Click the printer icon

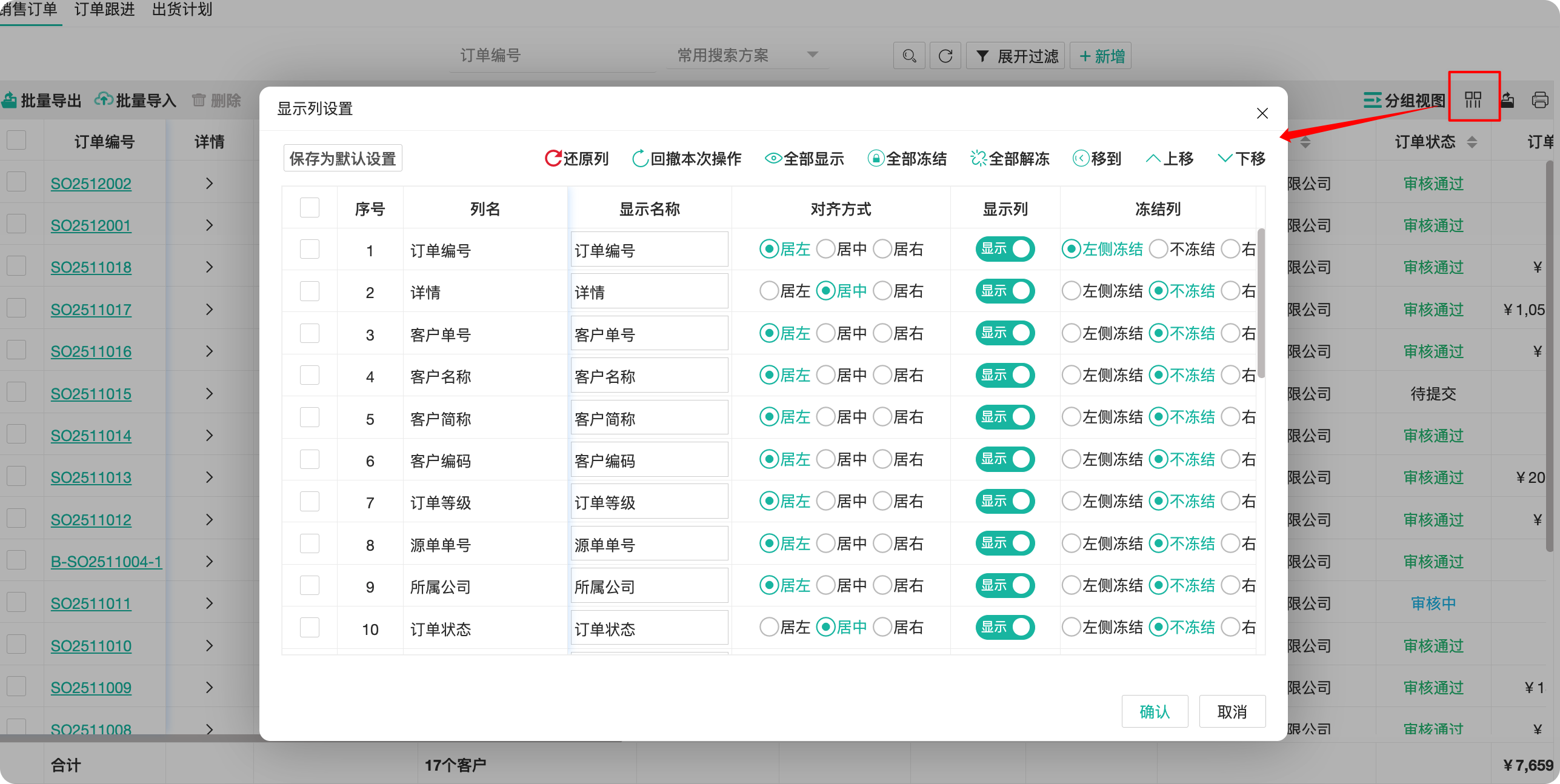1540,99
